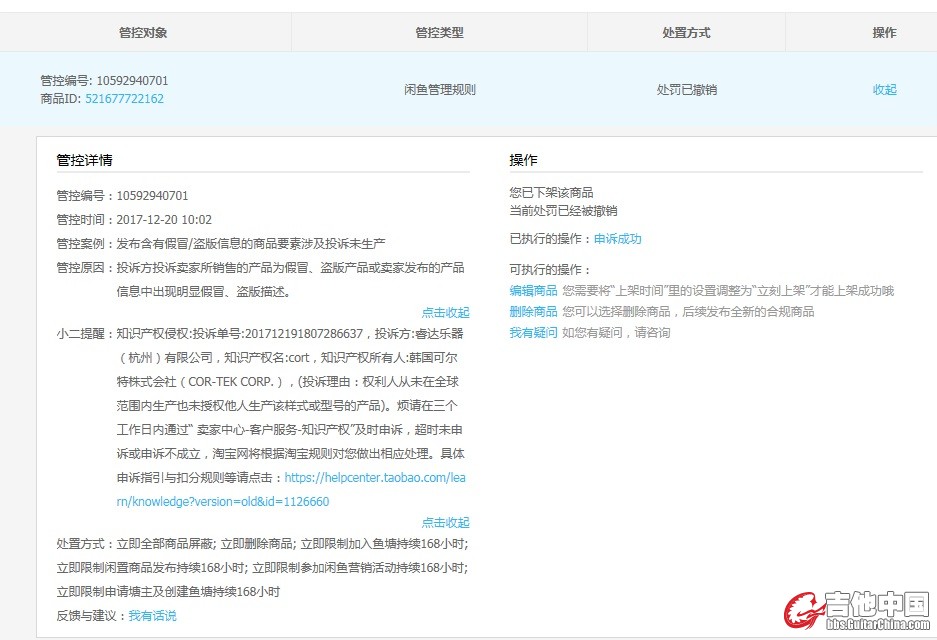
Task: Click the 投诉单号 201712191807286637 text
Action: (x=277, y=333)
